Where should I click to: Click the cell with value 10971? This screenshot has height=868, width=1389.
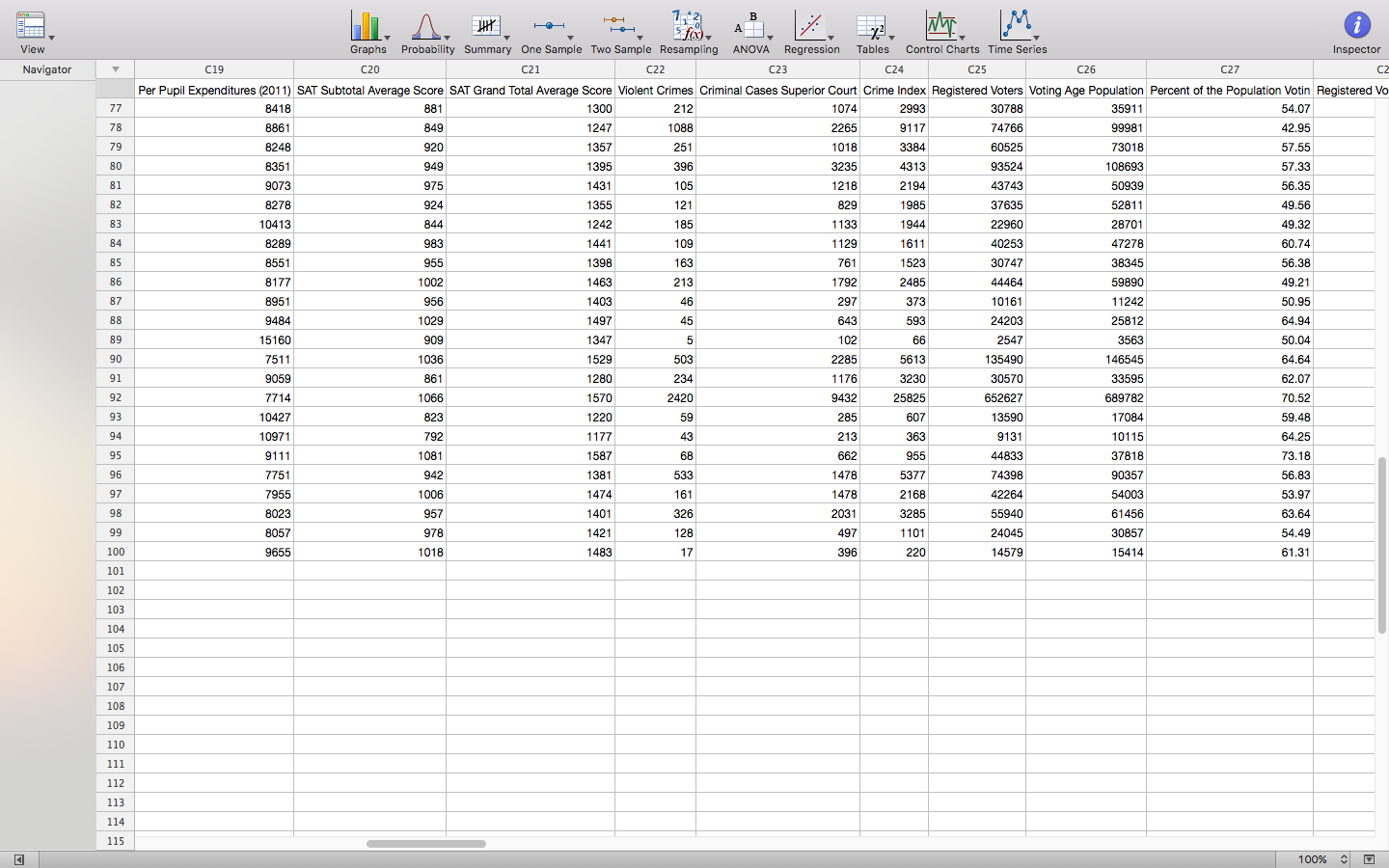click(214, 436)
